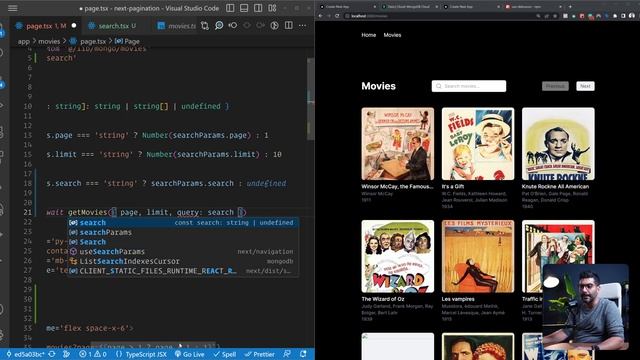The width and height of the screenshot is (640, 360).
Task: Split the editor to the right
Action: 289,25
